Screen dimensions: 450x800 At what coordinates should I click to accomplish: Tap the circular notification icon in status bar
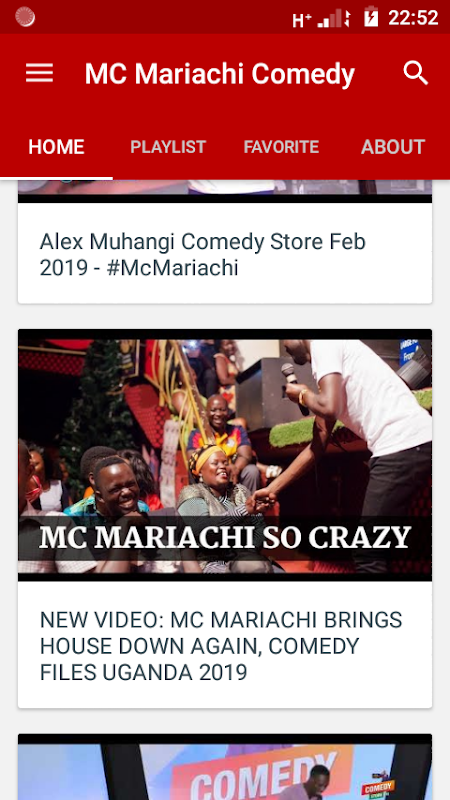25,17
